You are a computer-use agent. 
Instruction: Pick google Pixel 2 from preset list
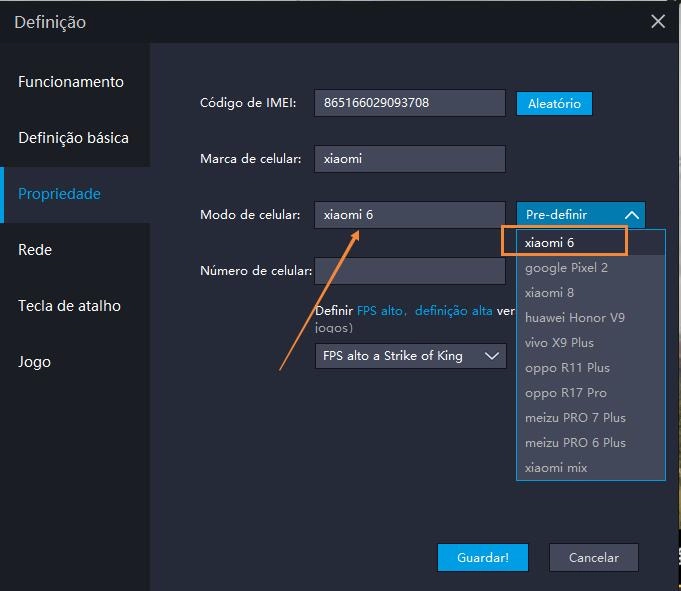point(566,268)
